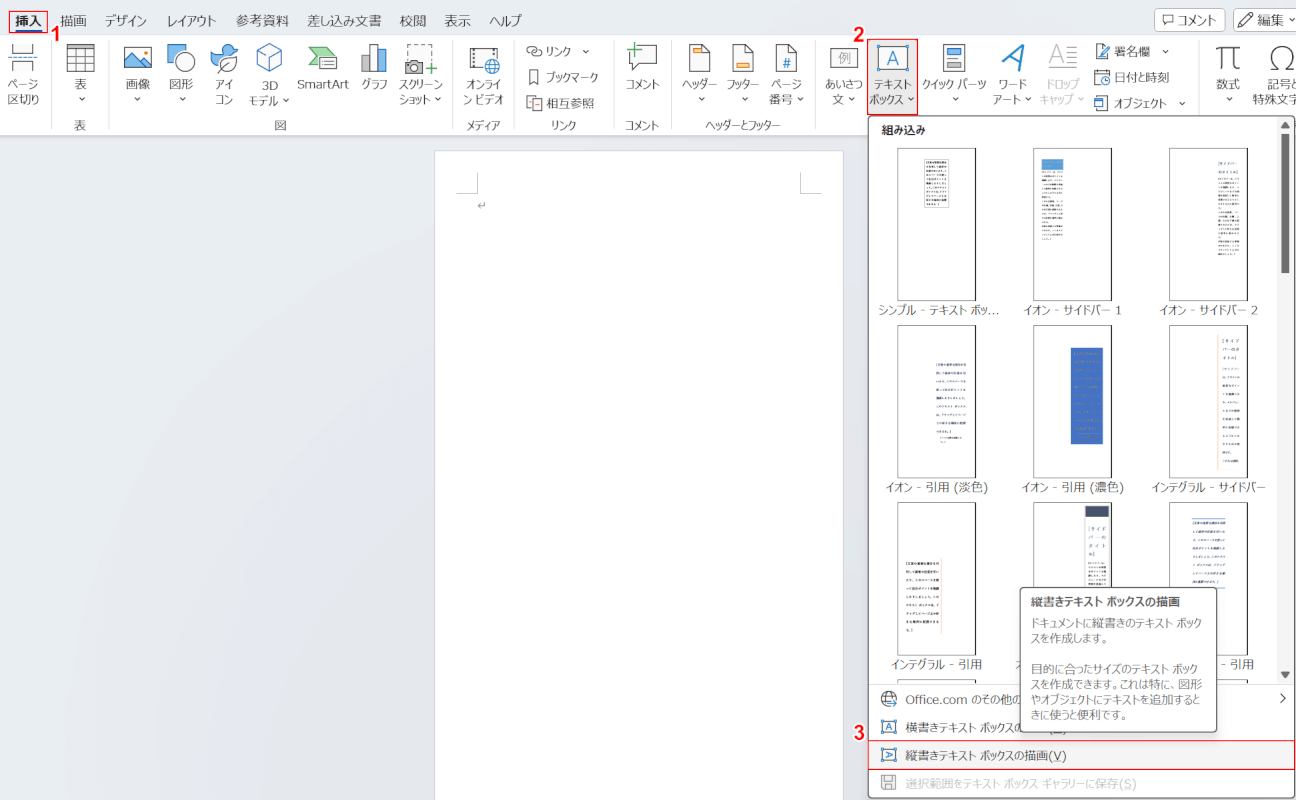Choose the インテグラル - 引用 template

point(937,586)
